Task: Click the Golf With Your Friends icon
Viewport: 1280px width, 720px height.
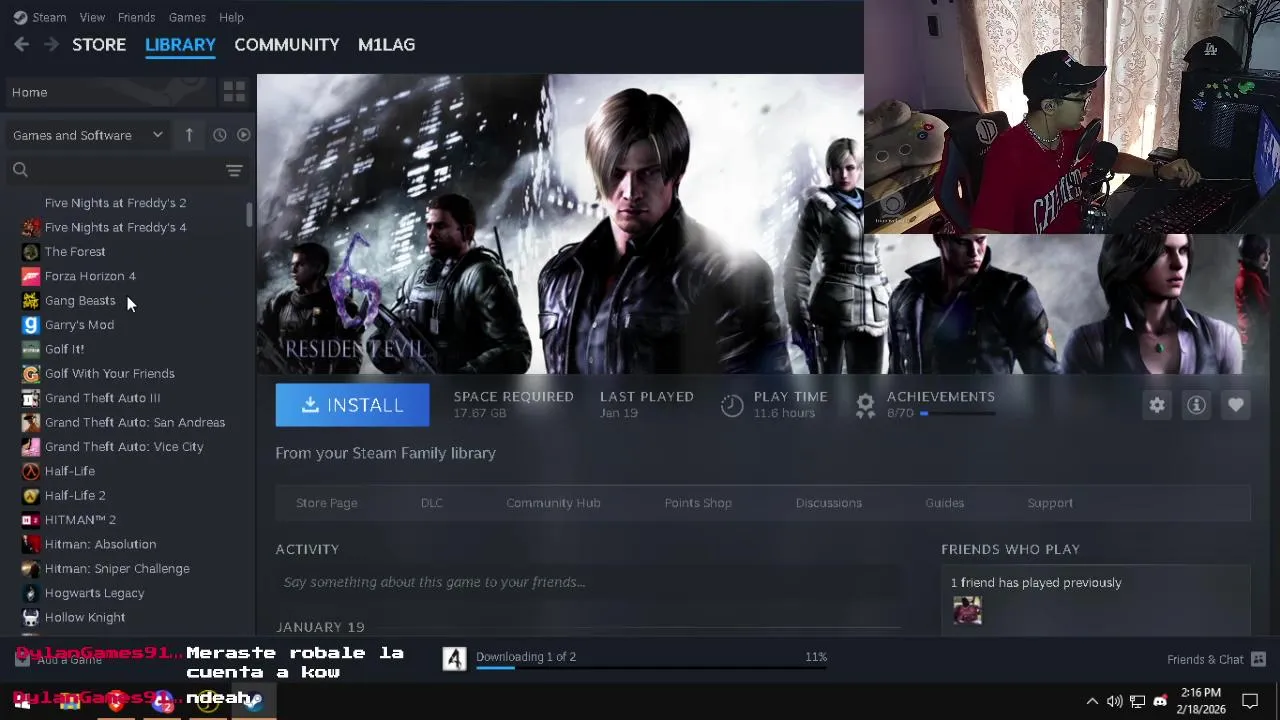Action: click(x=31, y=374)
